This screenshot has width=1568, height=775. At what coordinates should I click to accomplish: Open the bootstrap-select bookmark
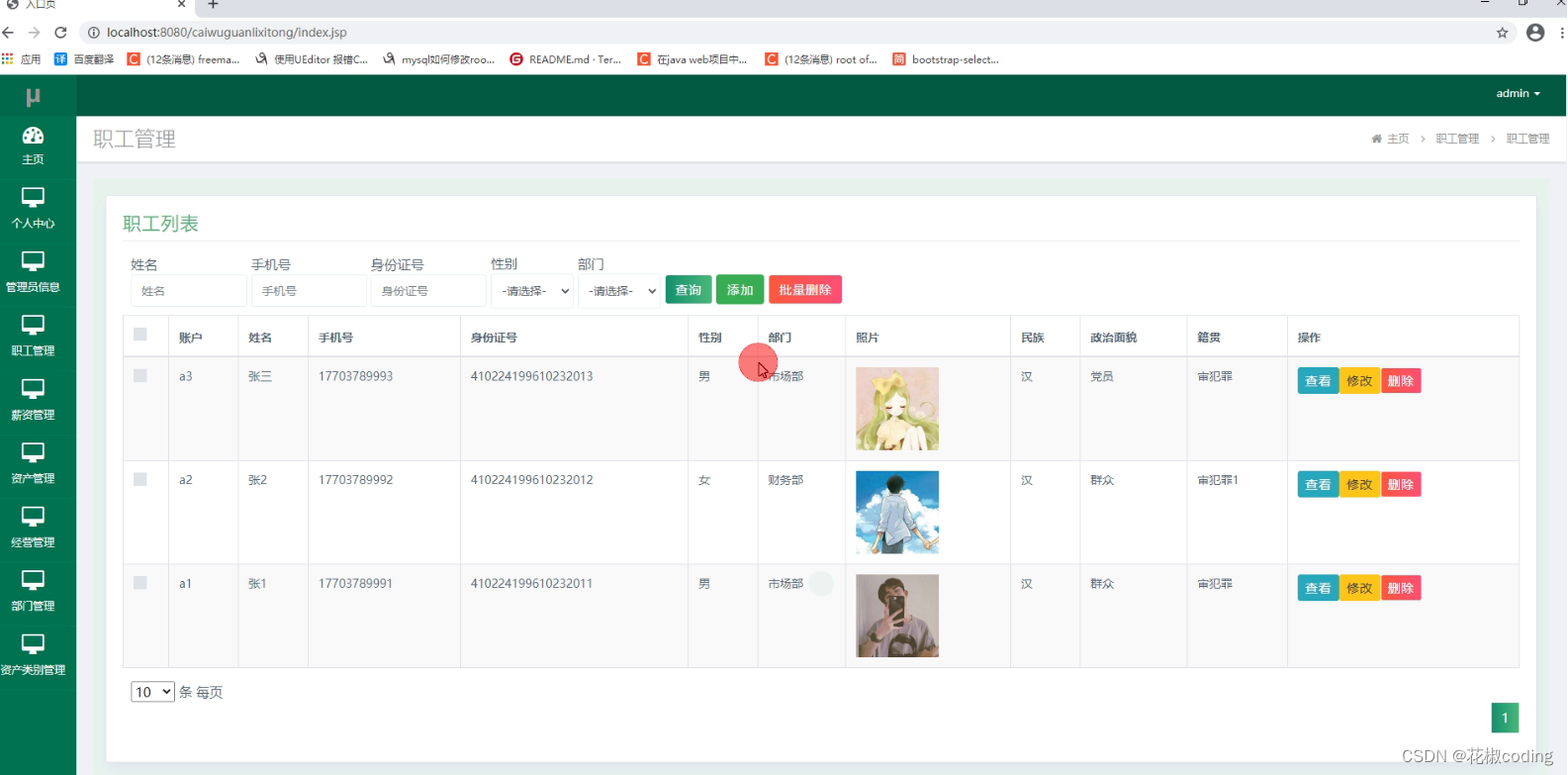click(946, 59)
